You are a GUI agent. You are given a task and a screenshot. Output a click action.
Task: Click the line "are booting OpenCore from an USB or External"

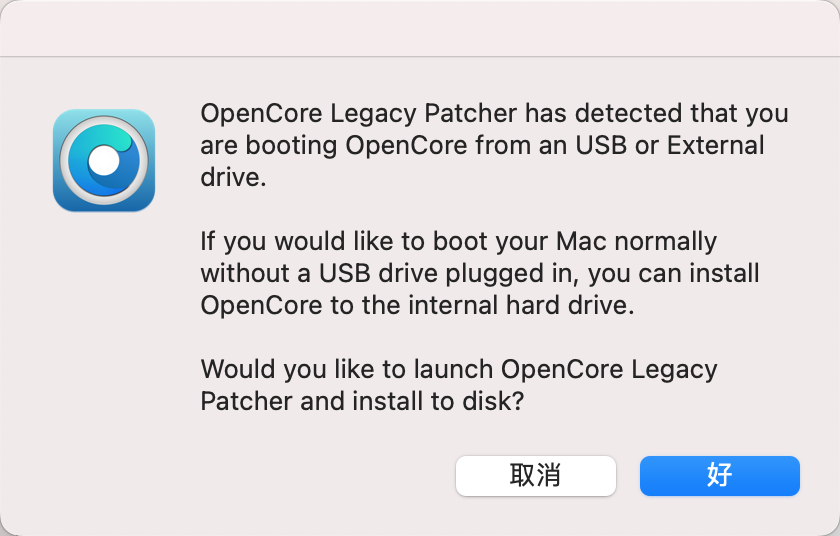(x=482, y=145)
